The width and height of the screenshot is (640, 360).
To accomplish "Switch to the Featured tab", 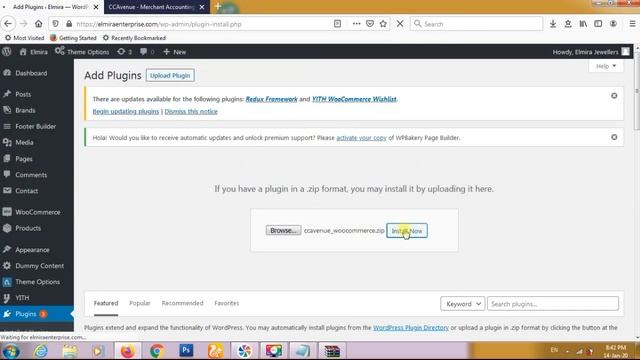I will pos(106,303).
